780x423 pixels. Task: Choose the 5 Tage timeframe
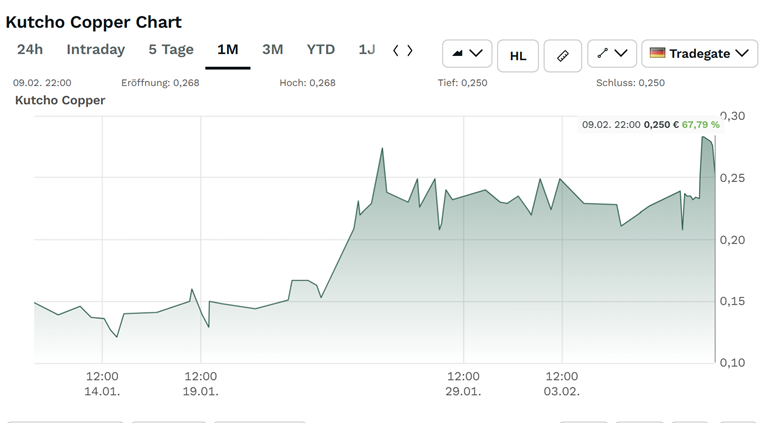point(171,49)
